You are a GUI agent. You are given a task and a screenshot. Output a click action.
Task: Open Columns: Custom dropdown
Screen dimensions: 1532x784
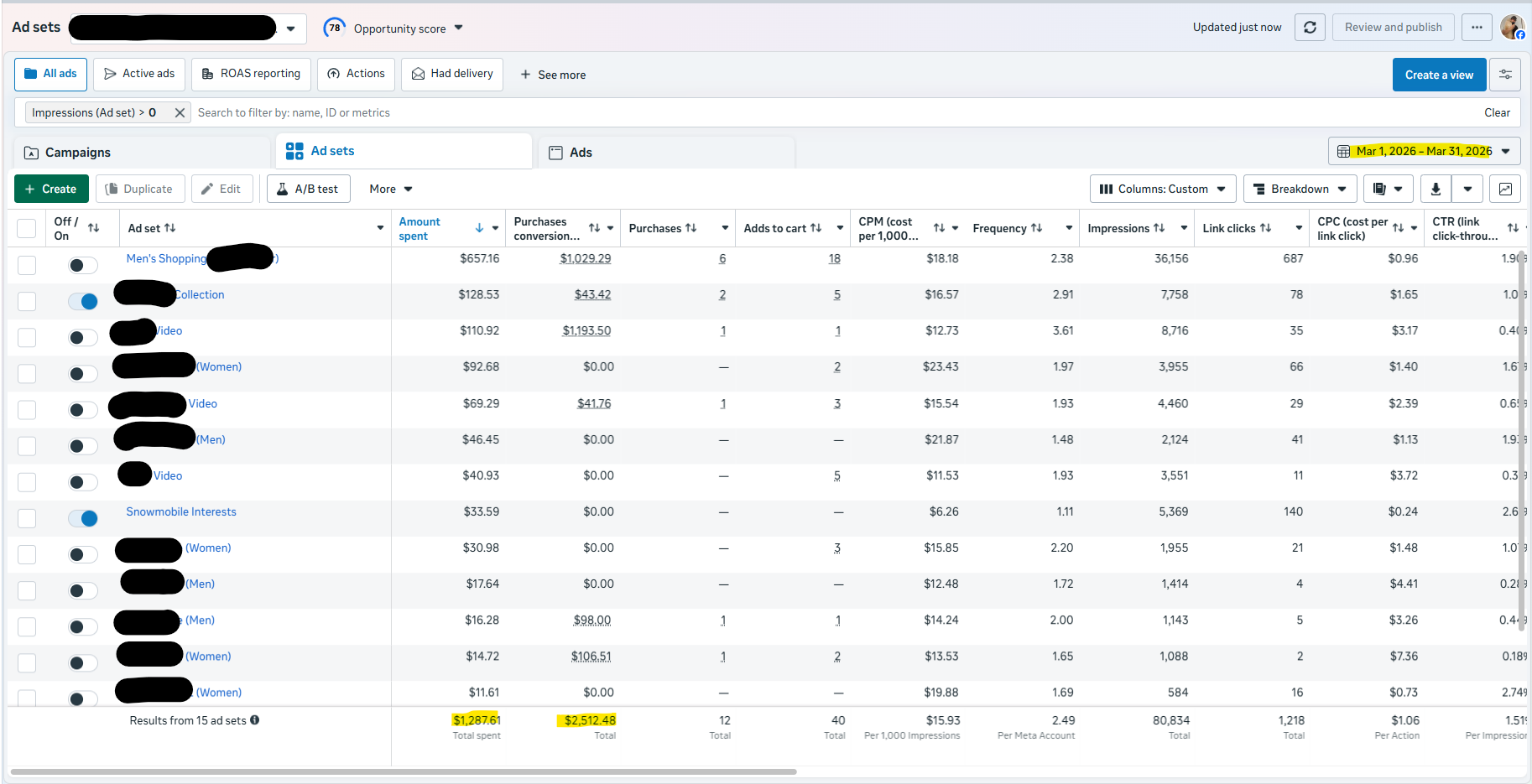(1163, 189)
